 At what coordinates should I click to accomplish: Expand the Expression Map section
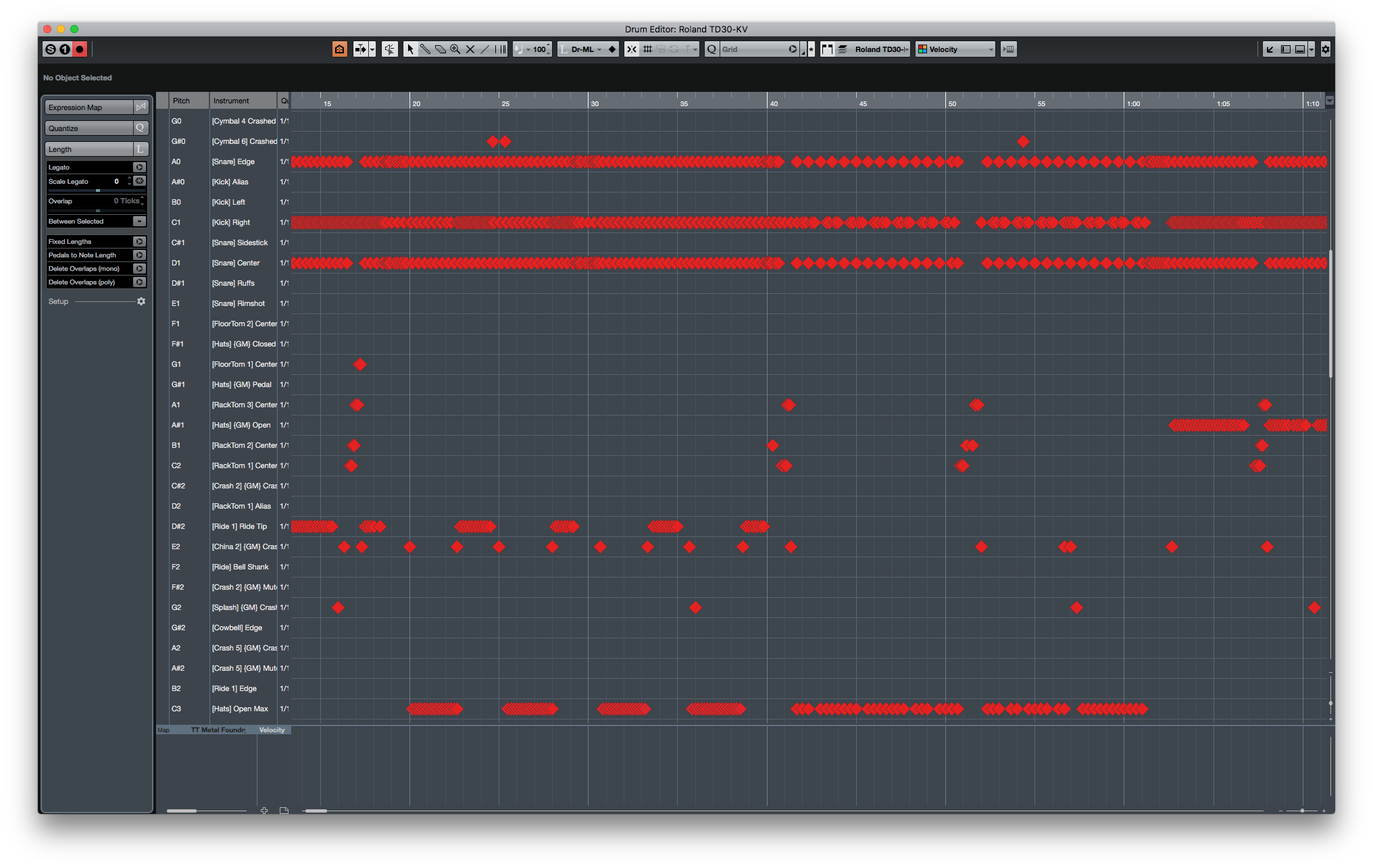(x=89, y=107)
